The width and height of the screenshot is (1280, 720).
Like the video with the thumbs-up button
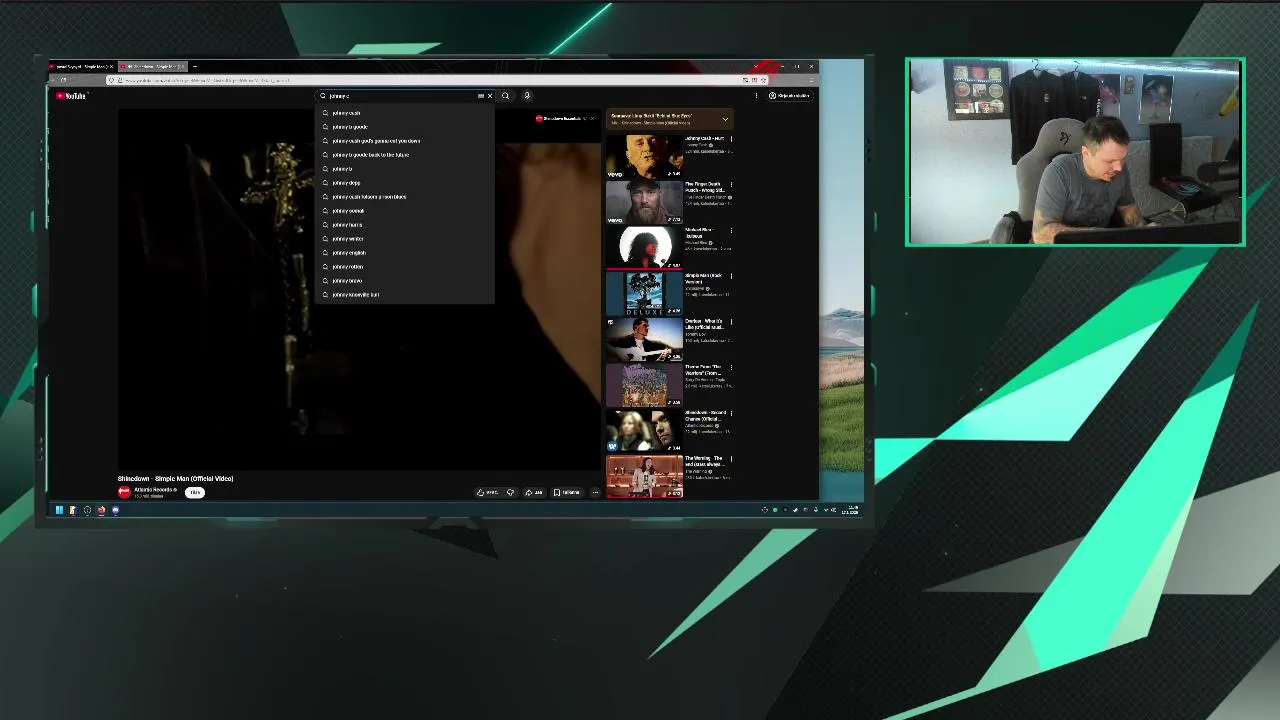click(487, 492)
